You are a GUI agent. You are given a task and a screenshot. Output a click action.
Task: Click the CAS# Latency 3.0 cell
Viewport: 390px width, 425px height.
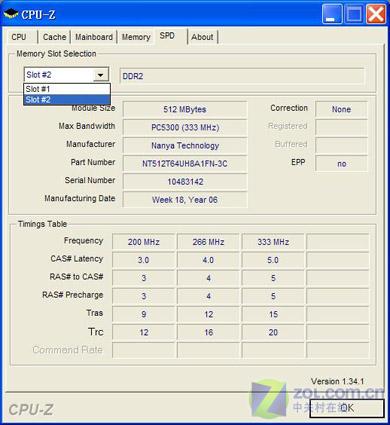[144, 260]
